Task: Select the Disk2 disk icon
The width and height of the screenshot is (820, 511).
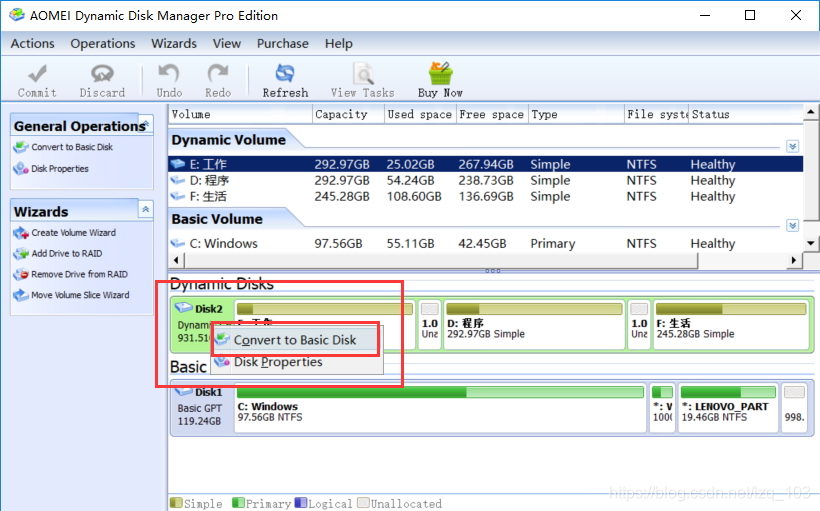Action: tap(184, 308)
